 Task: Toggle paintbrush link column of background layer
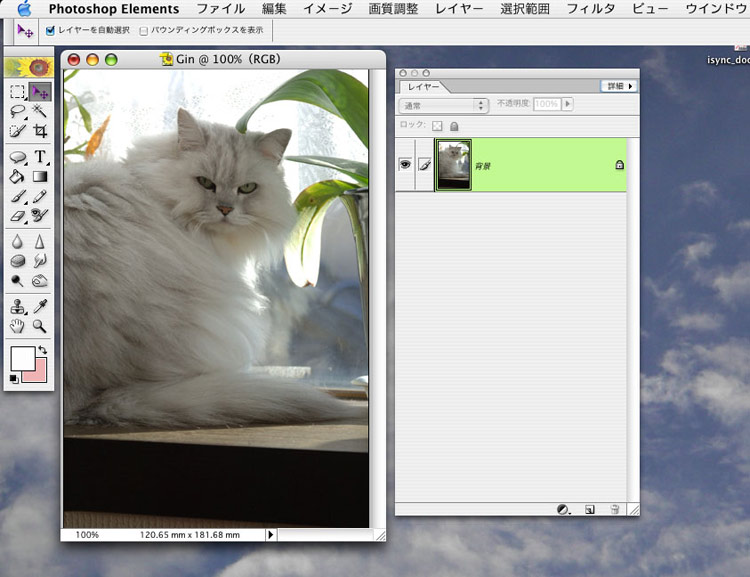click(x=424, y=165)
